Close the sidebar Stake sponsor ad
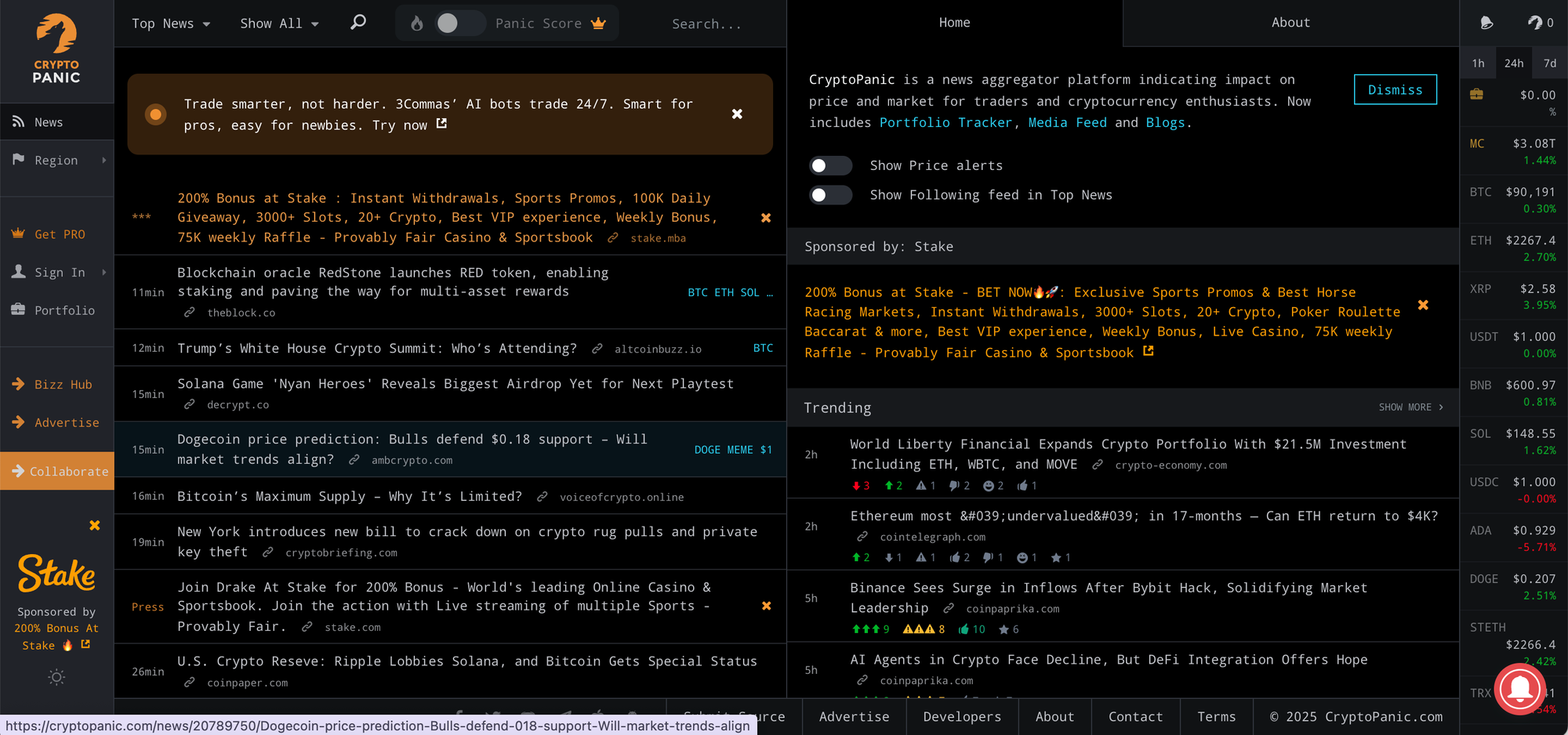This screenshot has height=735, width=1568. (95, 525)
